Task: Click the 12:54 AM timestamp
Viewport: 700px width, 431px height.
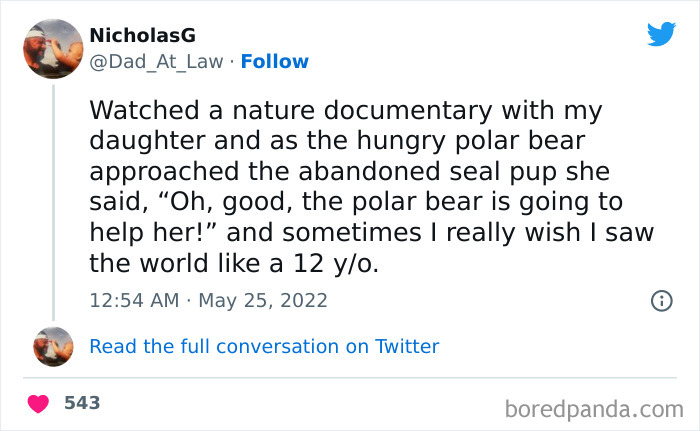Action: click(133, 300)
